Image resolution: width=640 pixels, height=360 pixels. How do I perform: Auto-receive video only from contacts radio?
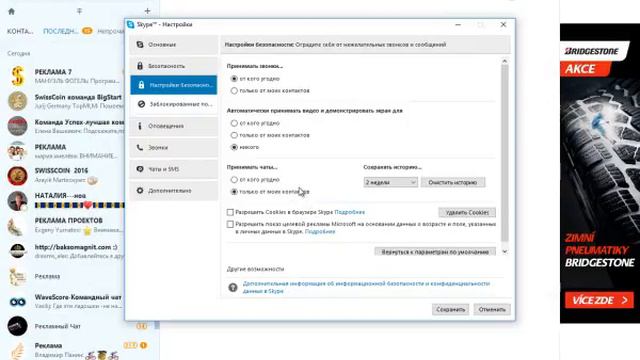234,135
